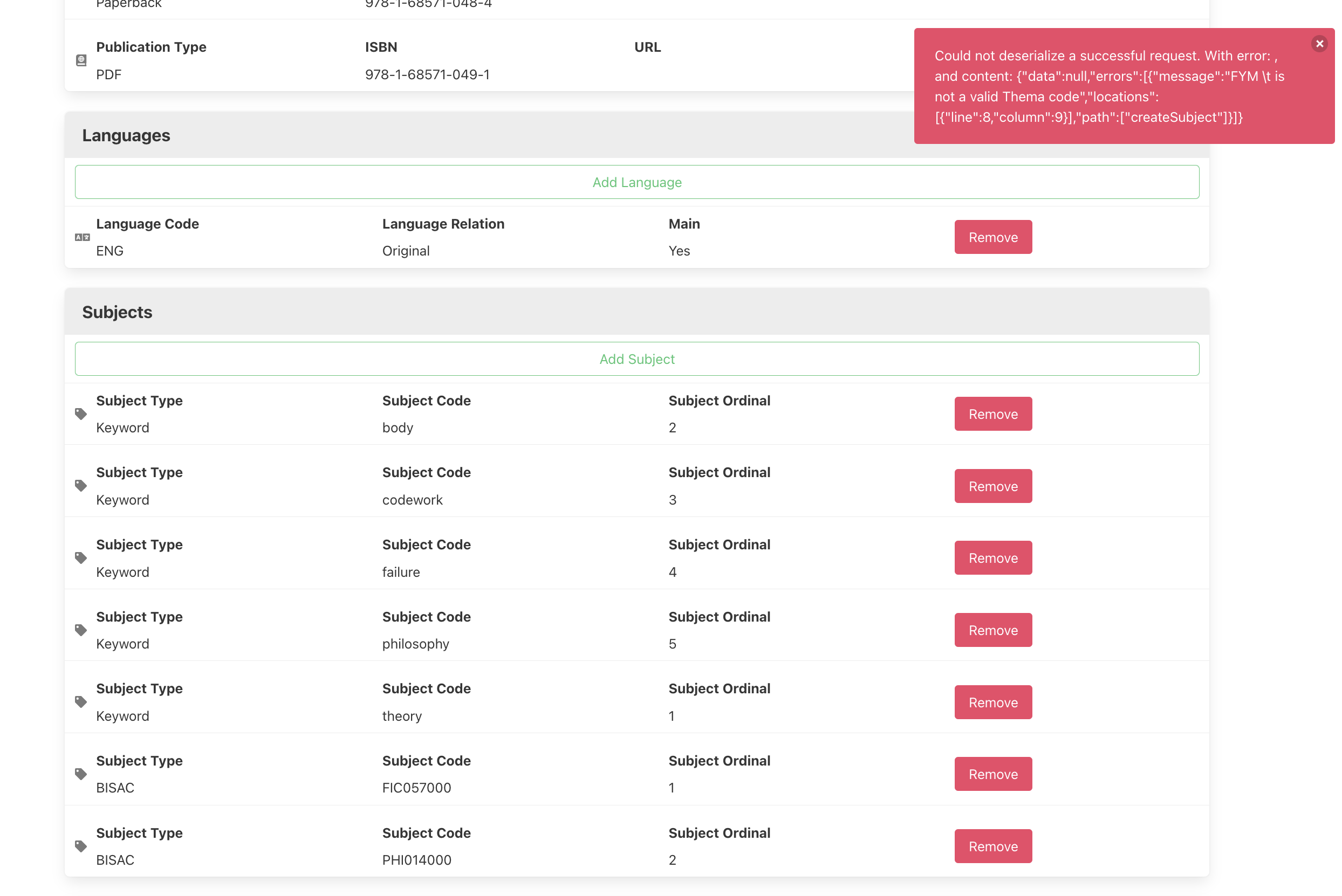The width and height of the screenshot is (1342, 896).
Task: Remove the FIC057000 BISAC subject
Action: pyautogui.click(x=993, y=774)
